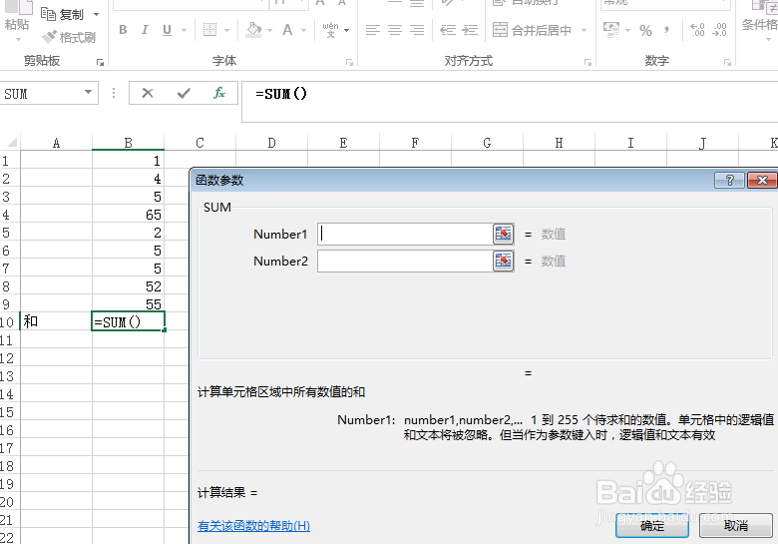Image resolution: width=778 pixels, height=544 pixels.
Task: Align text right
Action: (417, 30)
